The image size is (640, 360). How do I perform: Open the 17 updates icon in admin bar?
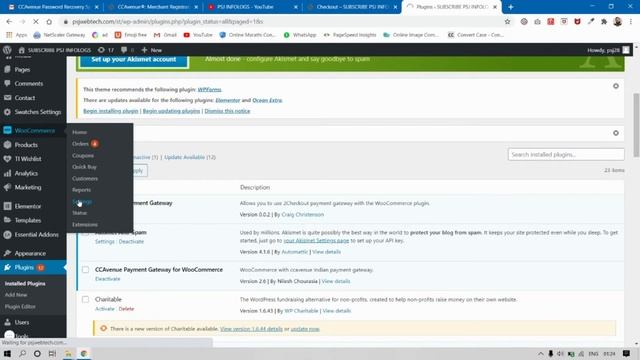click(106, 50)
